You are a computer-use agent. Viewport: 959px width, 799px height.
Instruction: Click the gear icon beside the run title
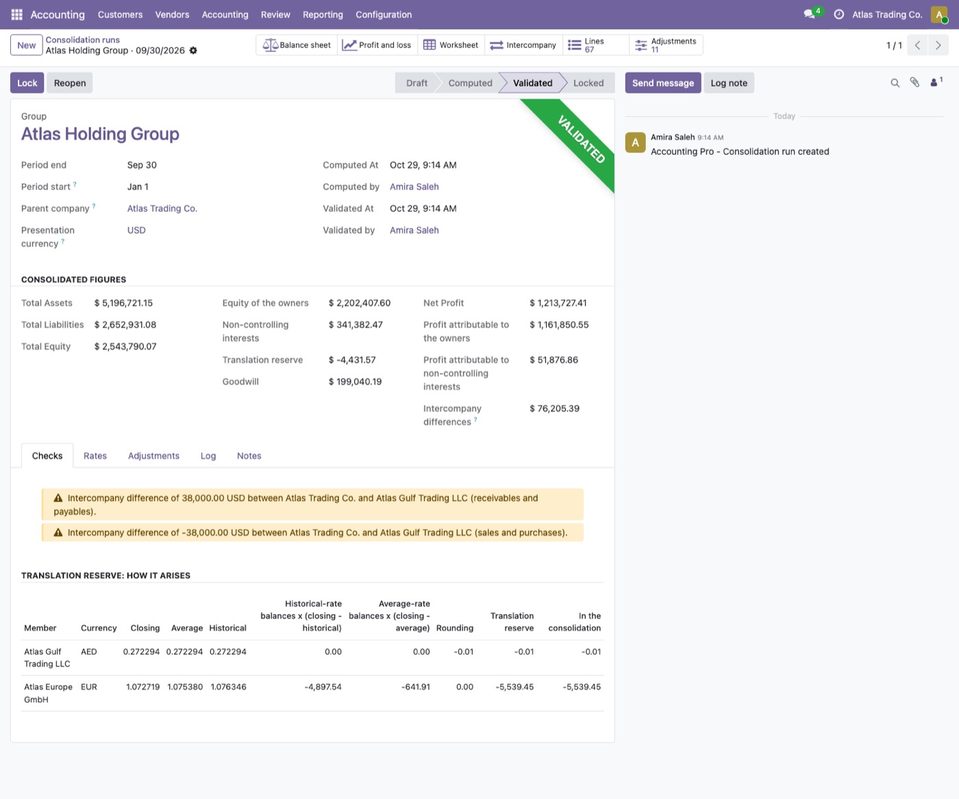point(193,51)
